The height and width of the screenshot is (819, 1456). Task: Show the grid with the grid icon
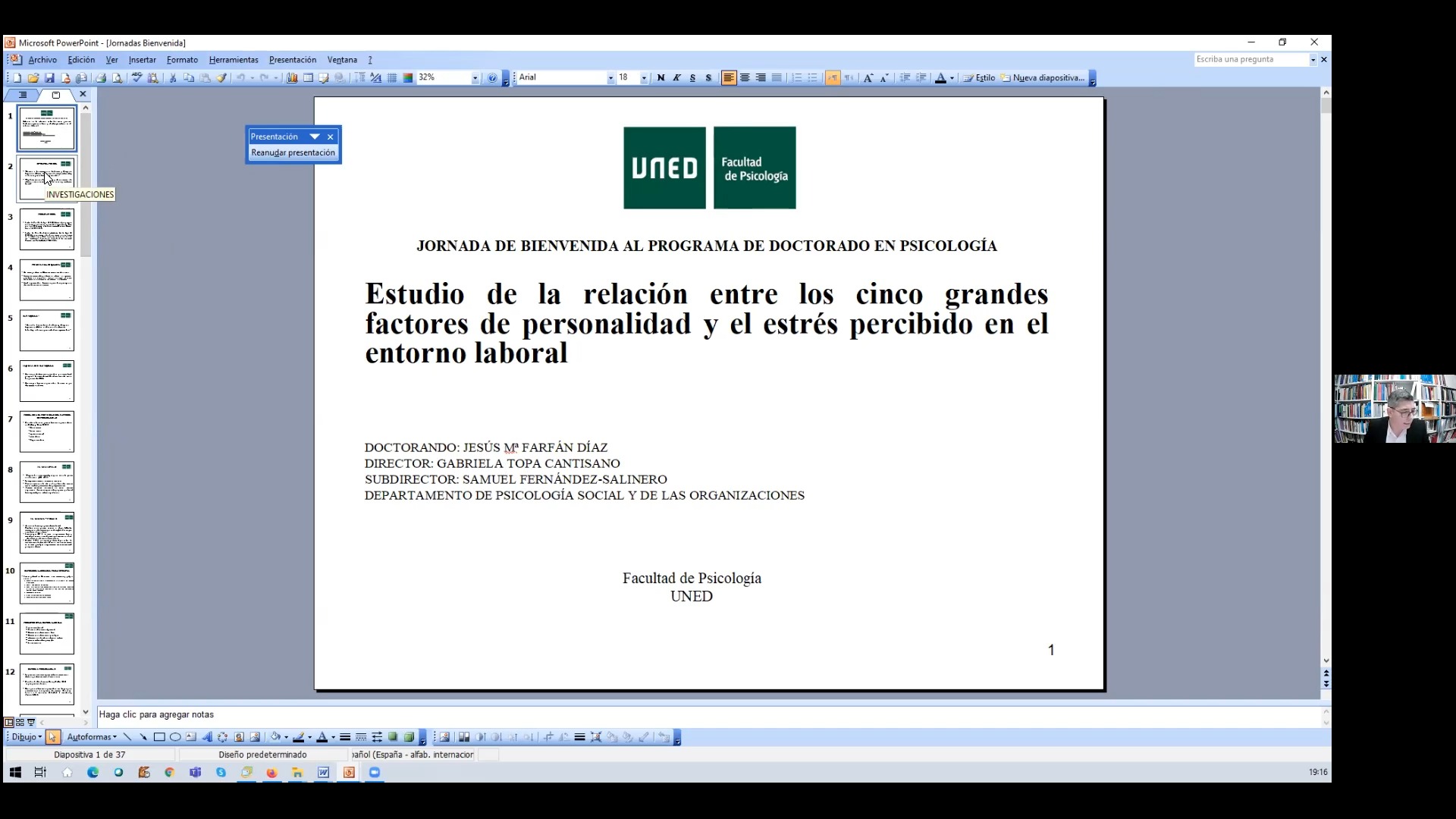(392, 78)
